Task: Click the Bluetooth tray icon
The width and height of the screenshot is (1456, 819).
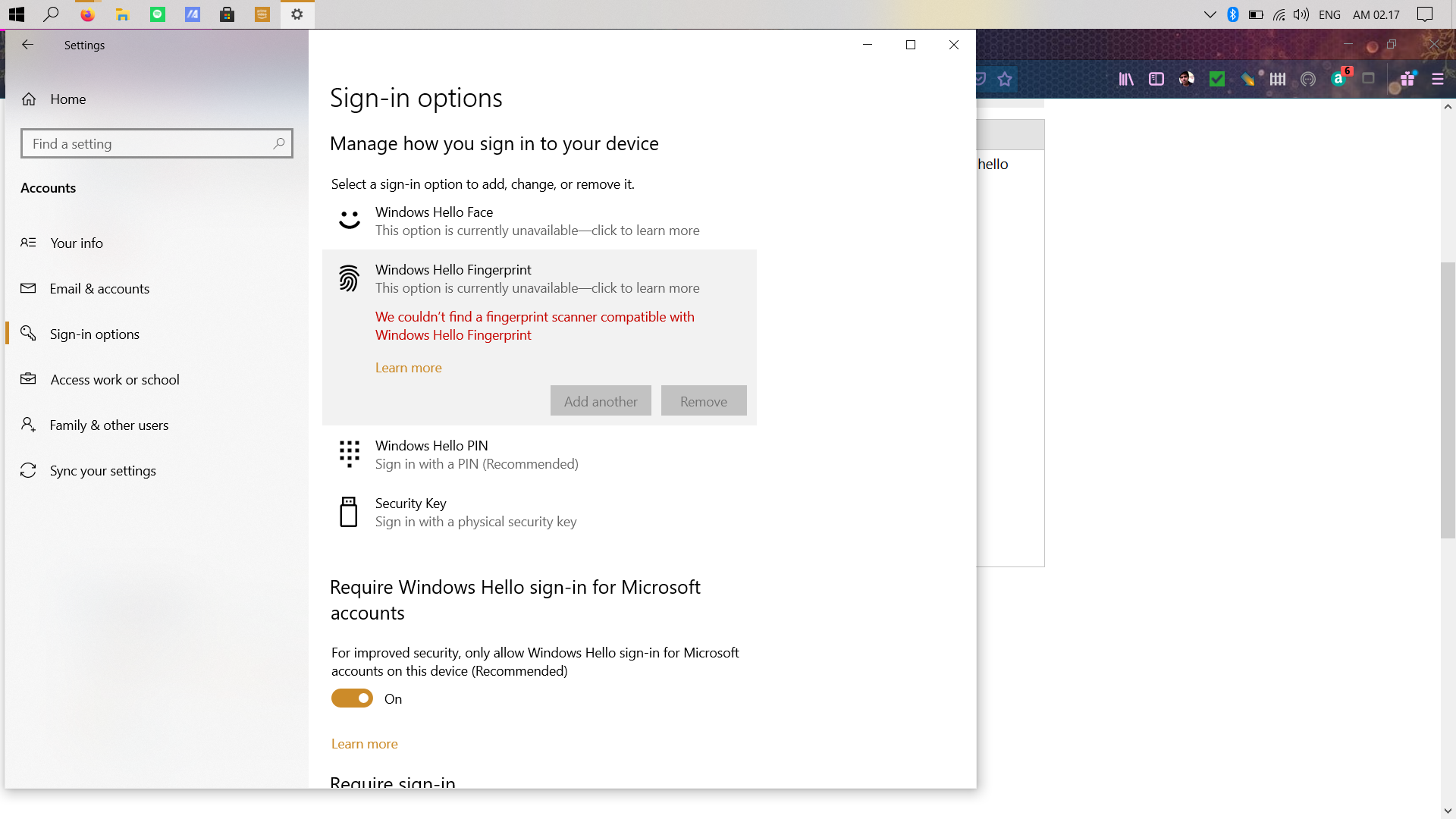Action: 1233,14
